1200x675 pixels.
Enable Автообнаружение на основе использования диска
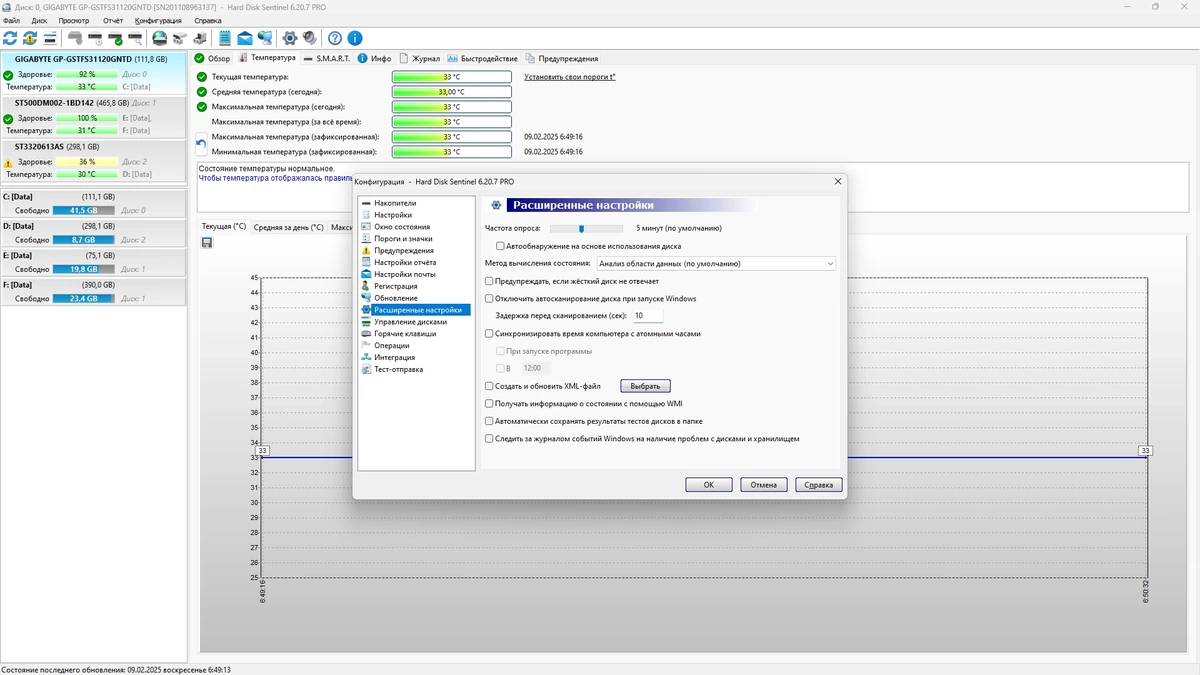pyautogui.click(x=501, y=246)
